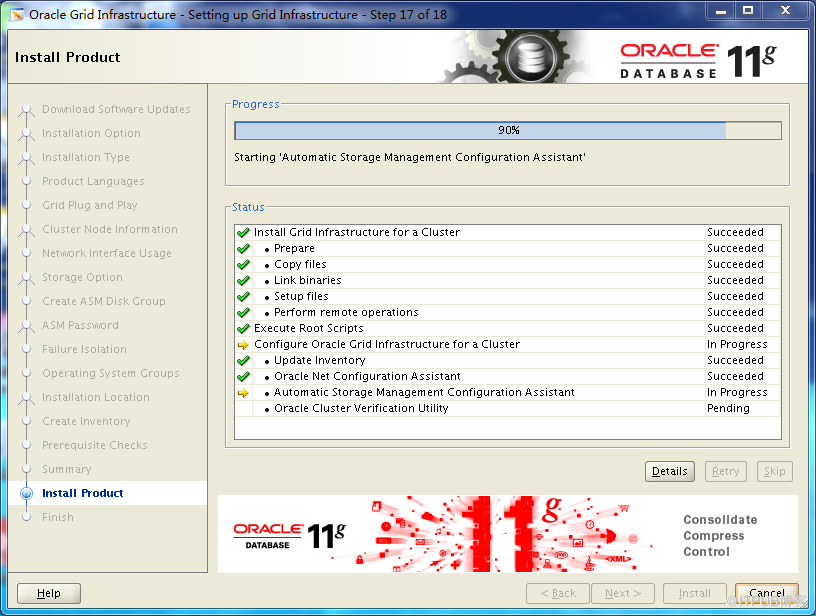This screenshot has width=816, height=616.
Task: Click green checkmark beside Execute Root Scripts
Action: click(243, 329)
